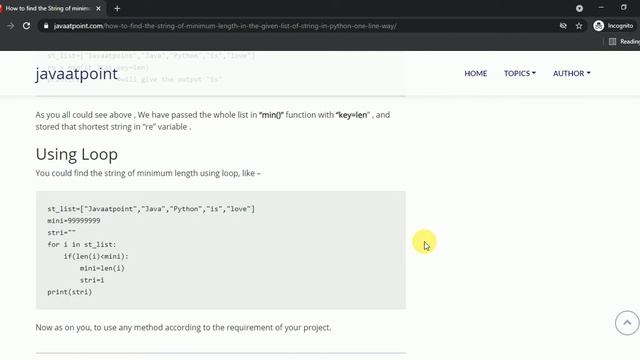Click the 'if(len(i)<mini):' code line
This screenshot has width=640, height=360.
(x=96, y=256)
